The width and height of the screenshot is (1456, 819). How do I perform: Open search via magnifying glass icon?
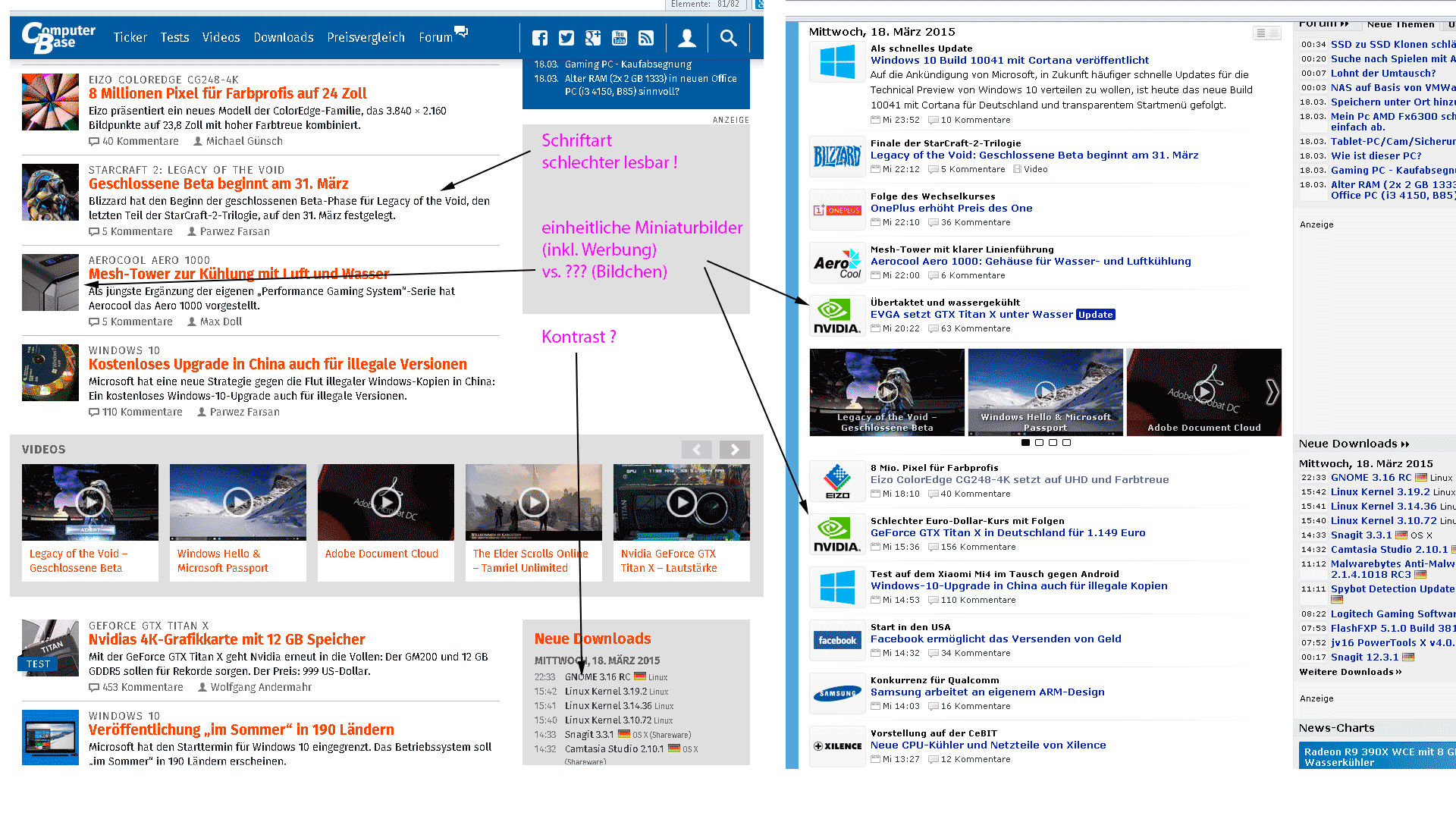[x=728, y=38]
